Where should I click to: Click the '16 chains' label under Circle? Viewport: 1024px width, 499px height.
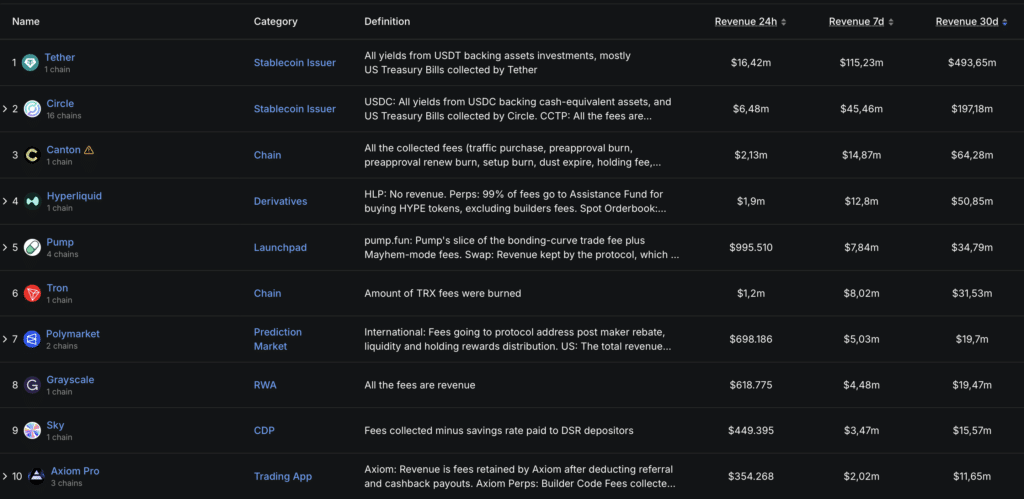[x=64, y=116]
